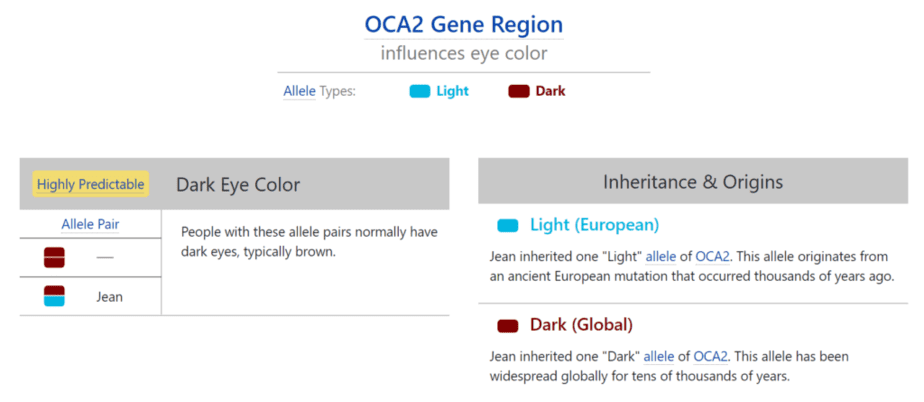This screenshot has width=924, height=402.
Task: Click the Light legend label text
Action: click(x=453, y=91)
